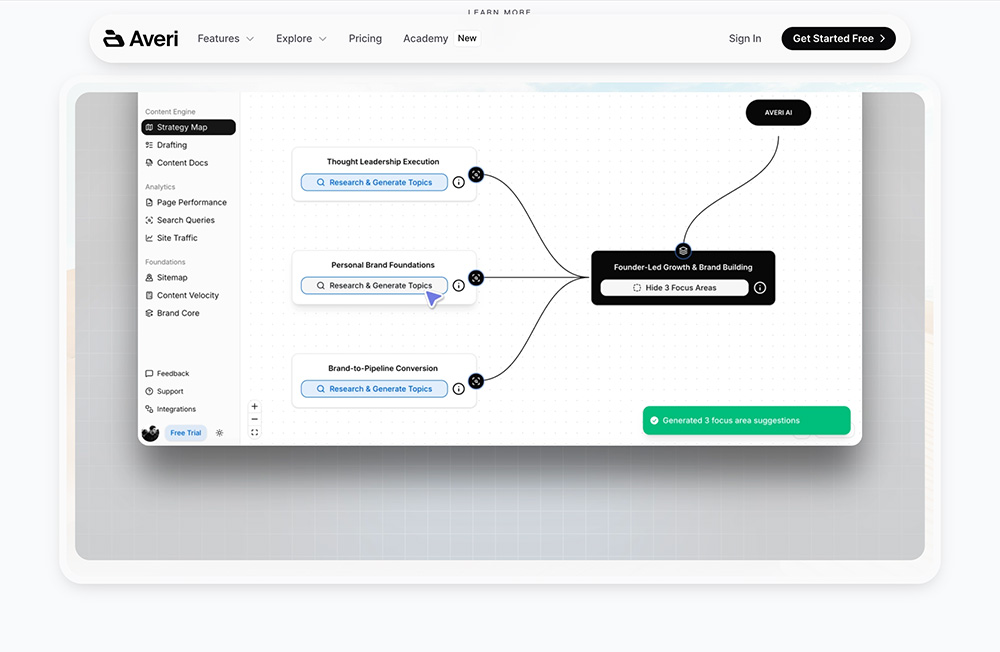This screenshot has height=652, width=1000.
Task: Open info icon on Brand-to-Pipeline Conversion card
Action: 459,389
